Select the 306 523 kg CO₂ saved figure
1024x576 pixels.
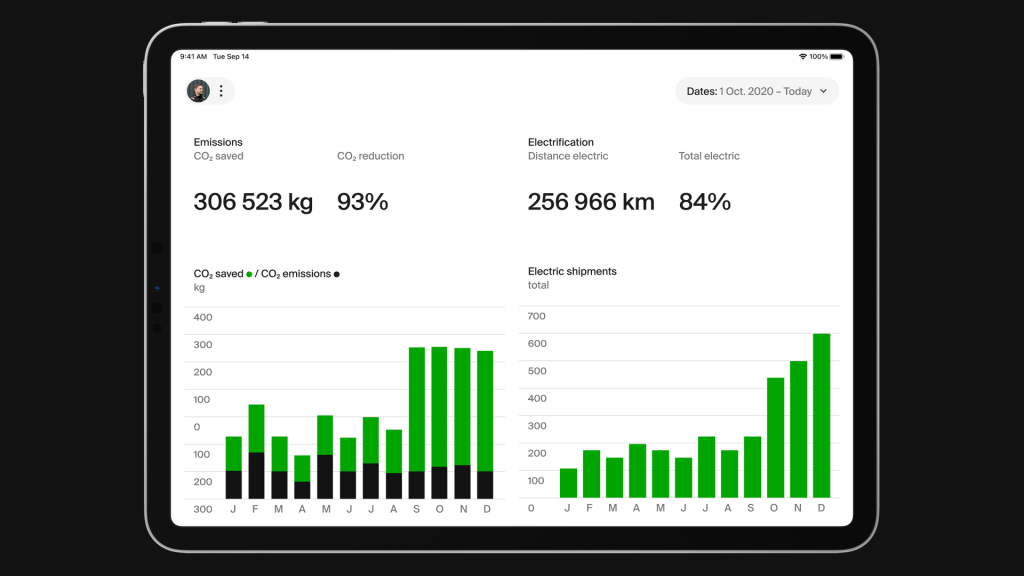tap(253, 202)
